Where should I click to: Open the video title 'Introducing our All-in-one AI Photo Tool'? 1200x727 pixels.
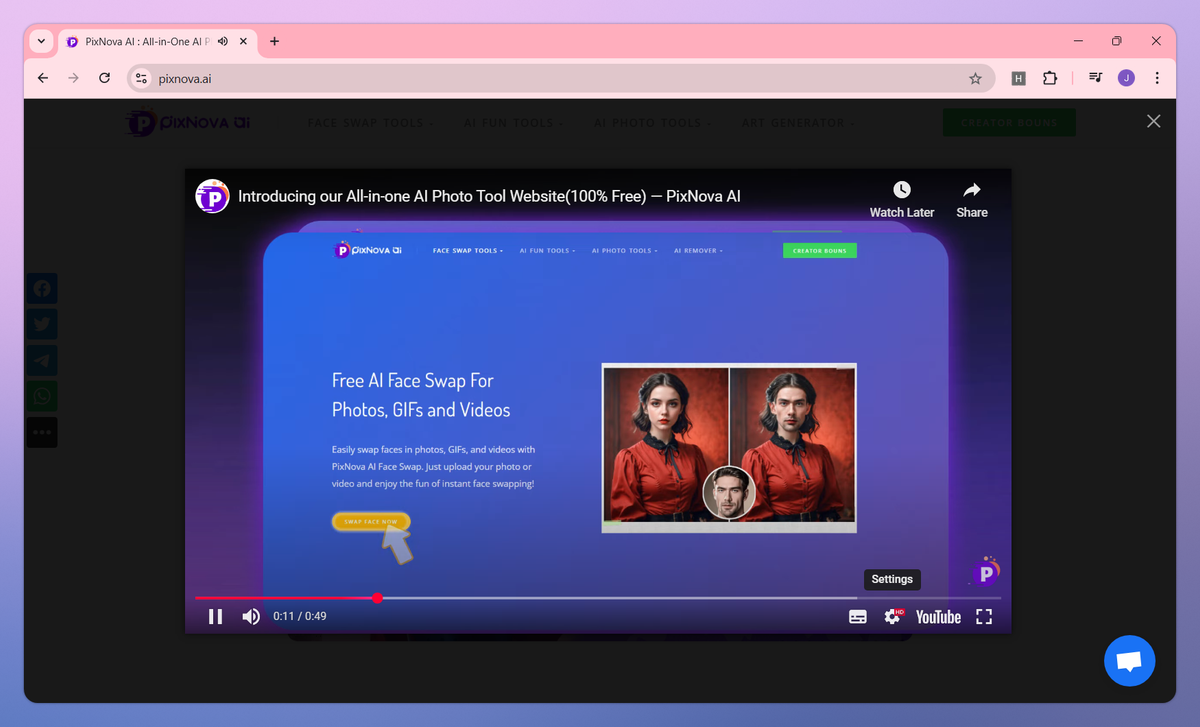[489, 196]
